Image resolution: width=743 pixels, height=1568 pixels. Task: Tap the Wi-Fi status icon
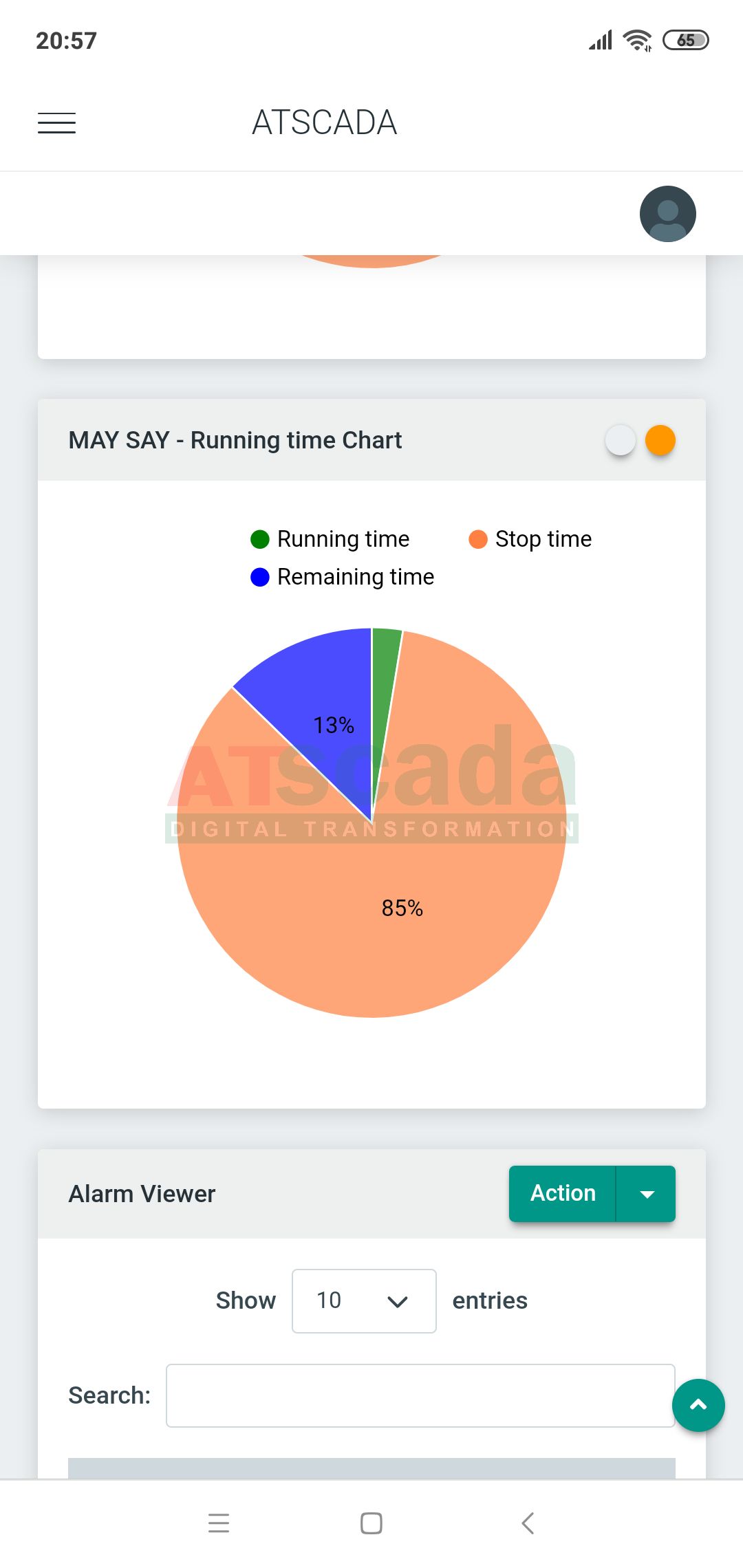[x=637, y=41]
